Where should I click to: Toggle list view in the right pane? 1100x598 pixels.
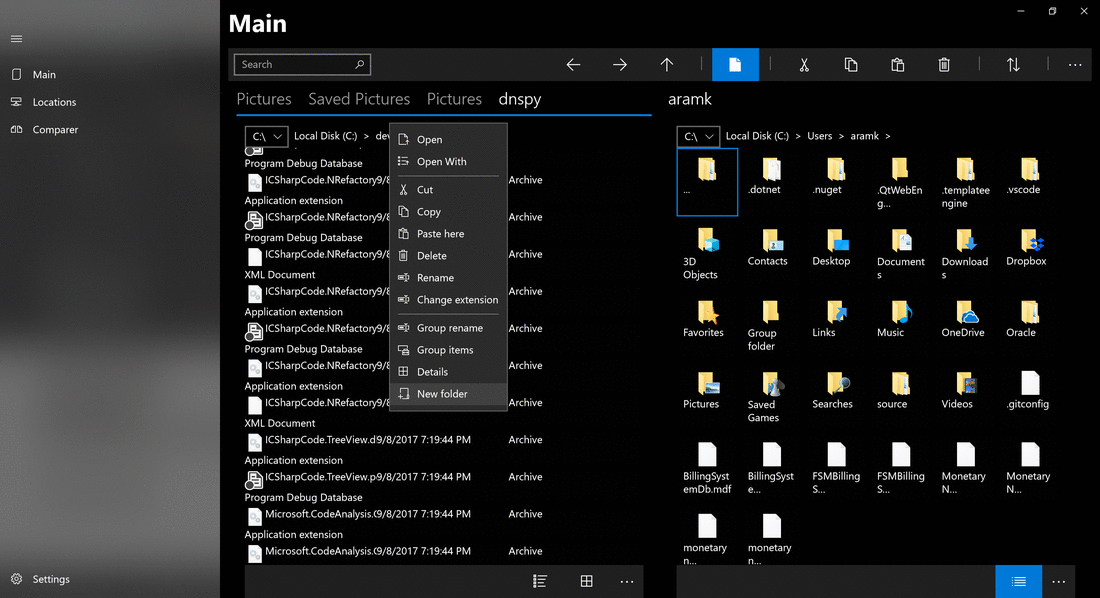pos(1019,581)
